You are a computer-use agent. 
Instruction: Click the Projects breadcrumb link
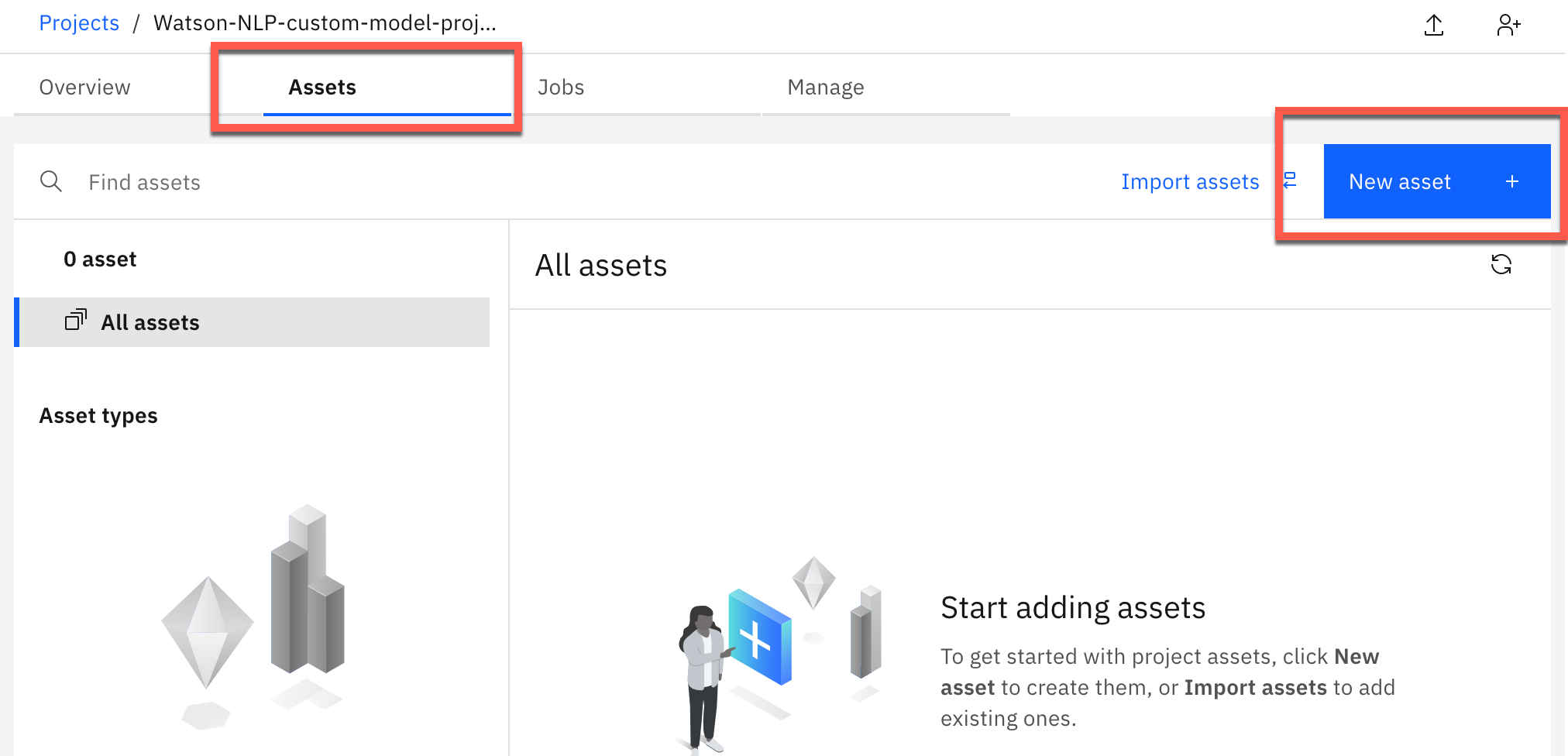pos(78,22)
